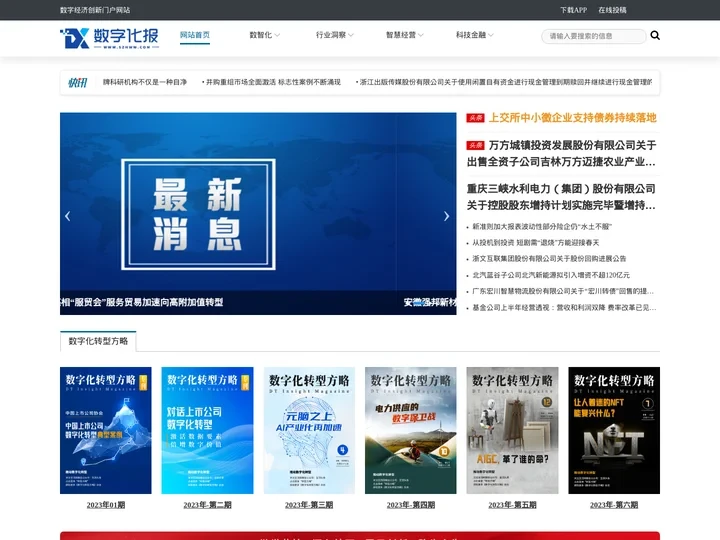Click the 2023年-第五期 link
The width and height of the screenshot is (720, 540).
(x=512, y=505)
